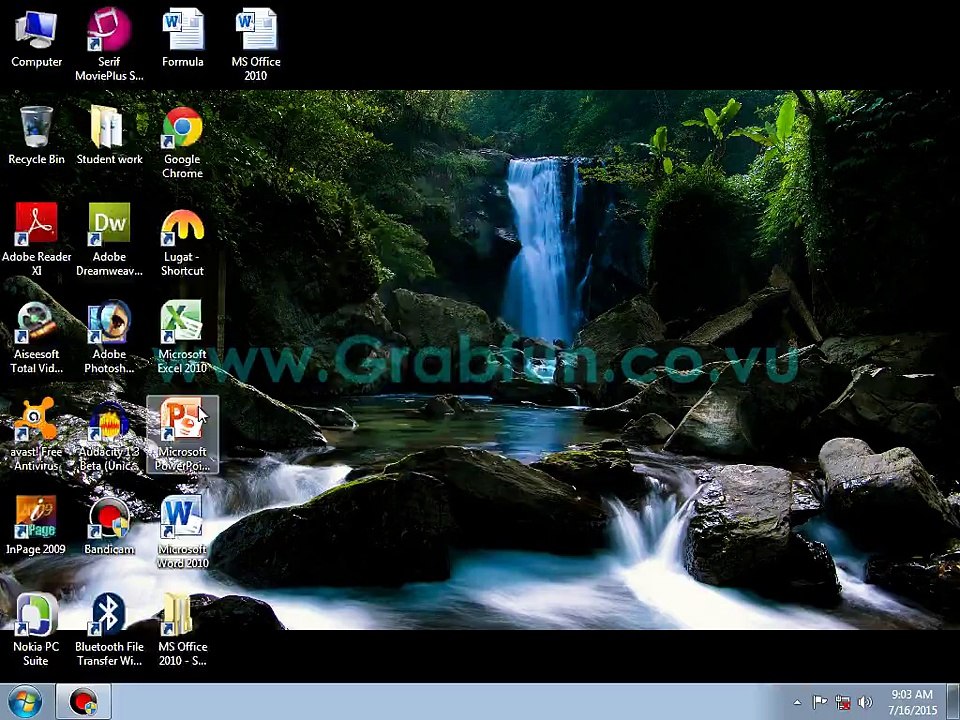Select the MS Office 2010 - S... folder
Screen dimensions: 960x720
coord(182,629)
